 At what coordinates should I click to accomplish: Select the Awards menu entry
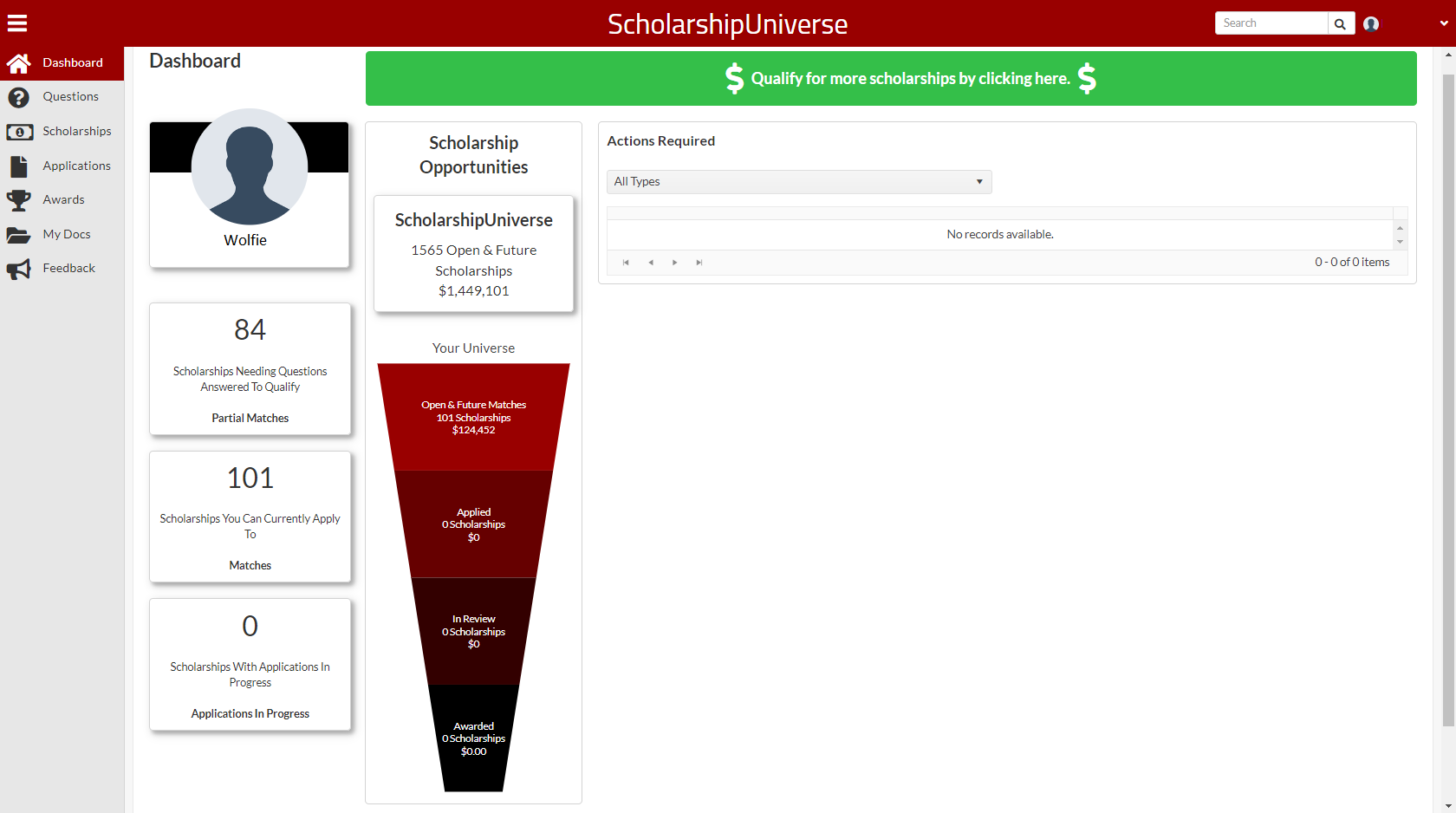click(63, 199)
